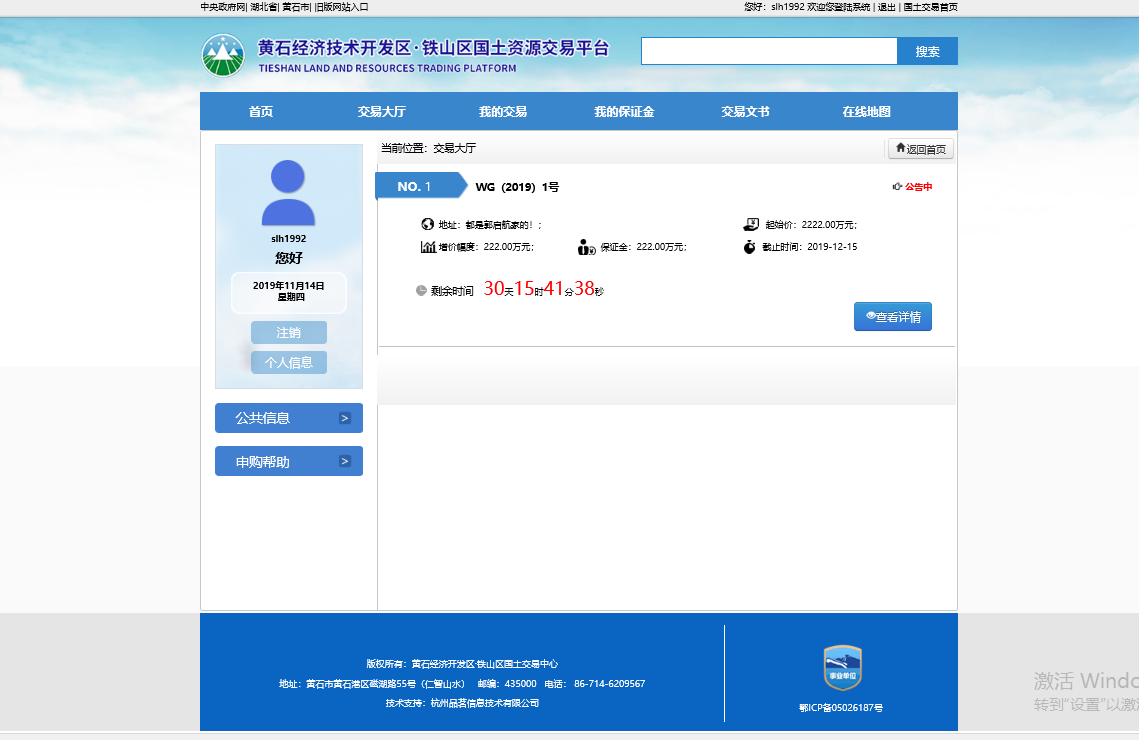Open the 中央政府网 link at top
Viewport: 1139px width, 740px height.
pos(222,7)
